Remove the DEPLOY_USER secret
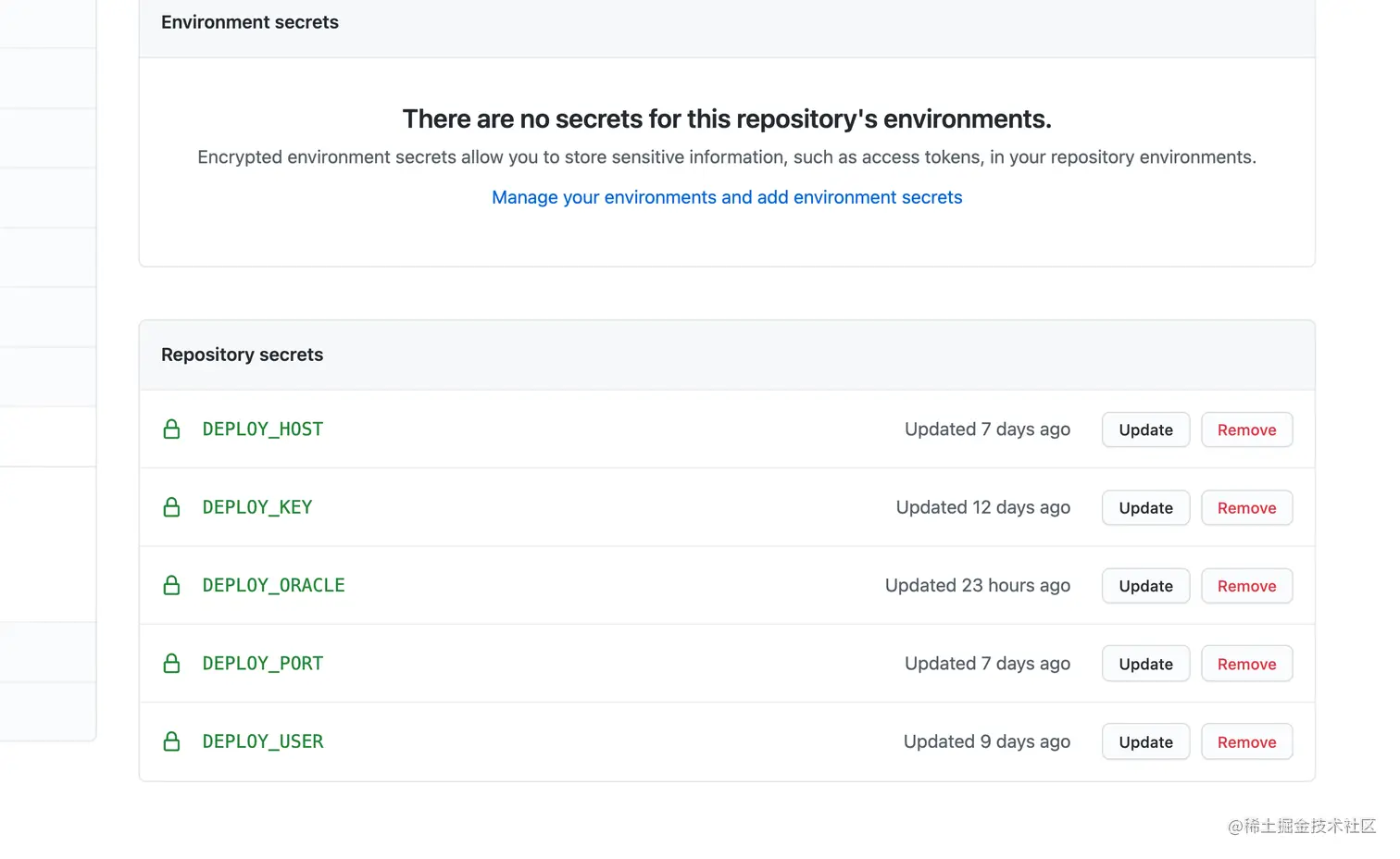This screenshot has height=859, width=1400. [1246, 741]
